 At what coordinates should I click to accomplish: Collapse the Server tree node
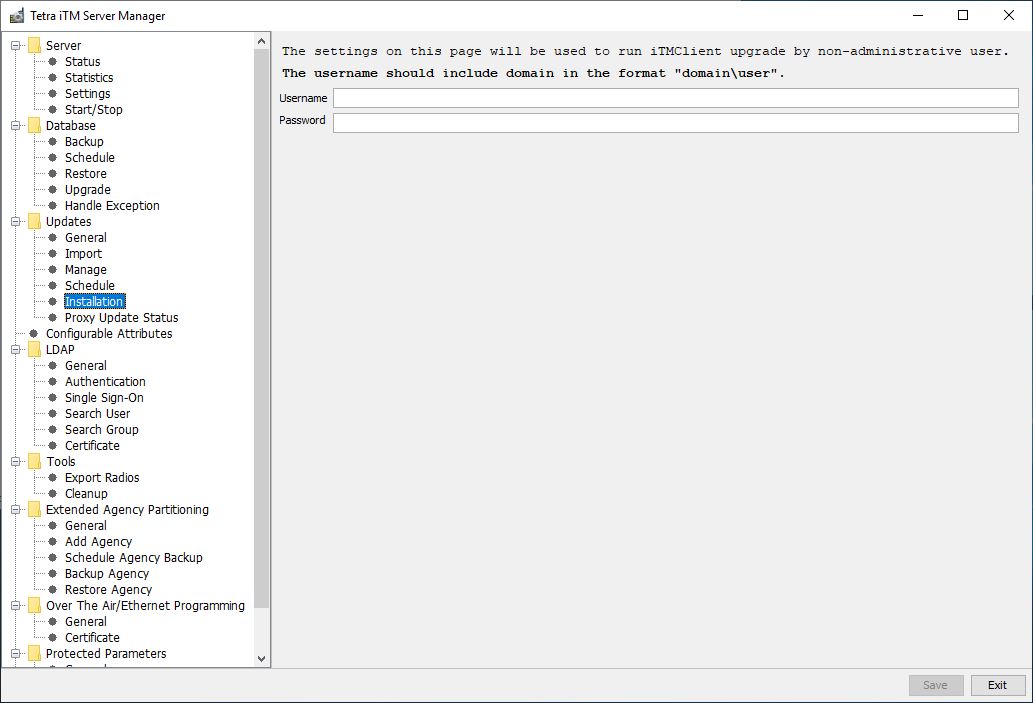[x=15, y=45]
